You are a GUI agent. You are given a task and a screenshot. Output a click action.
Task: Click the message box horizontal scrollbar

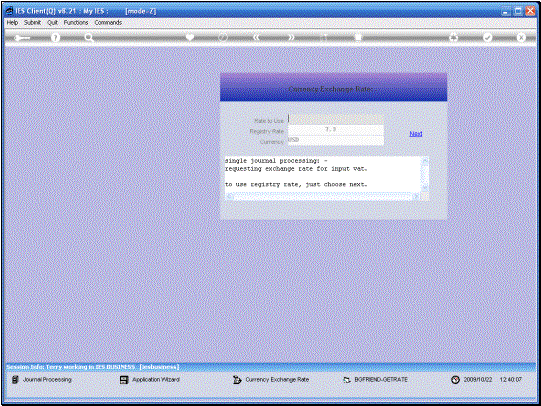323,197
